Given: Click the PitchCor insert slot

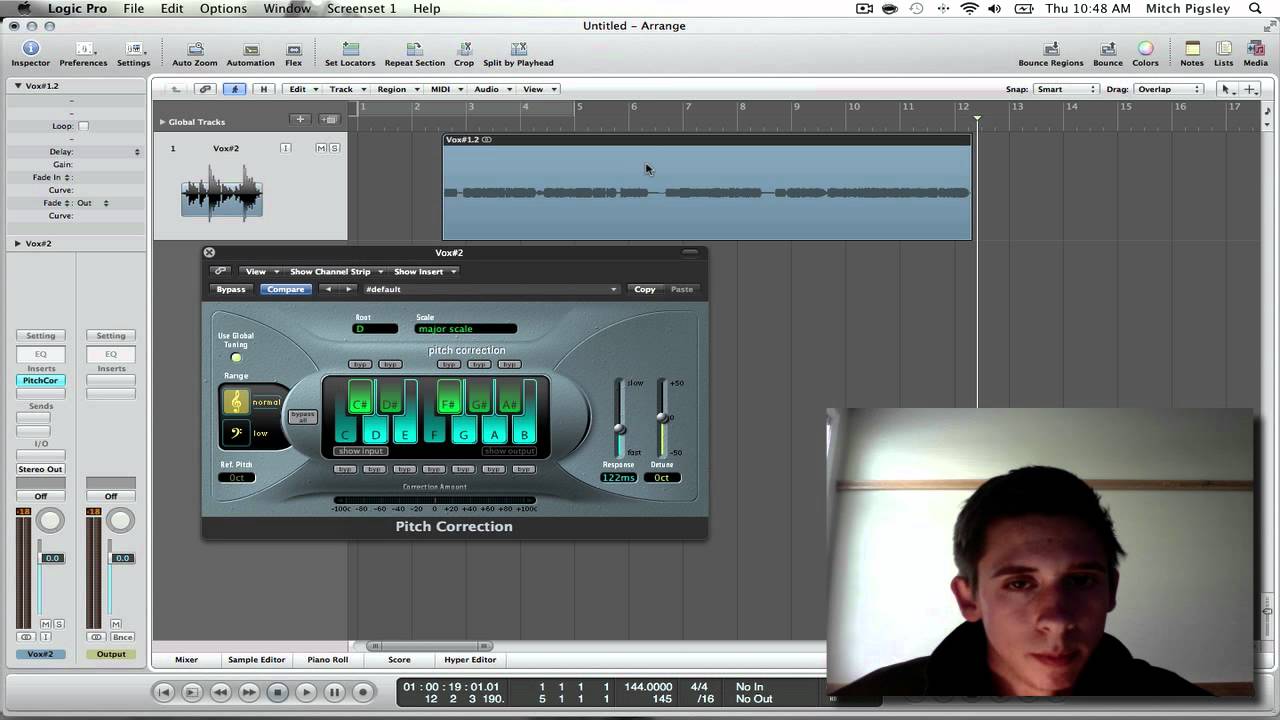Looking at the screenshot, I should tap(41, 380).
